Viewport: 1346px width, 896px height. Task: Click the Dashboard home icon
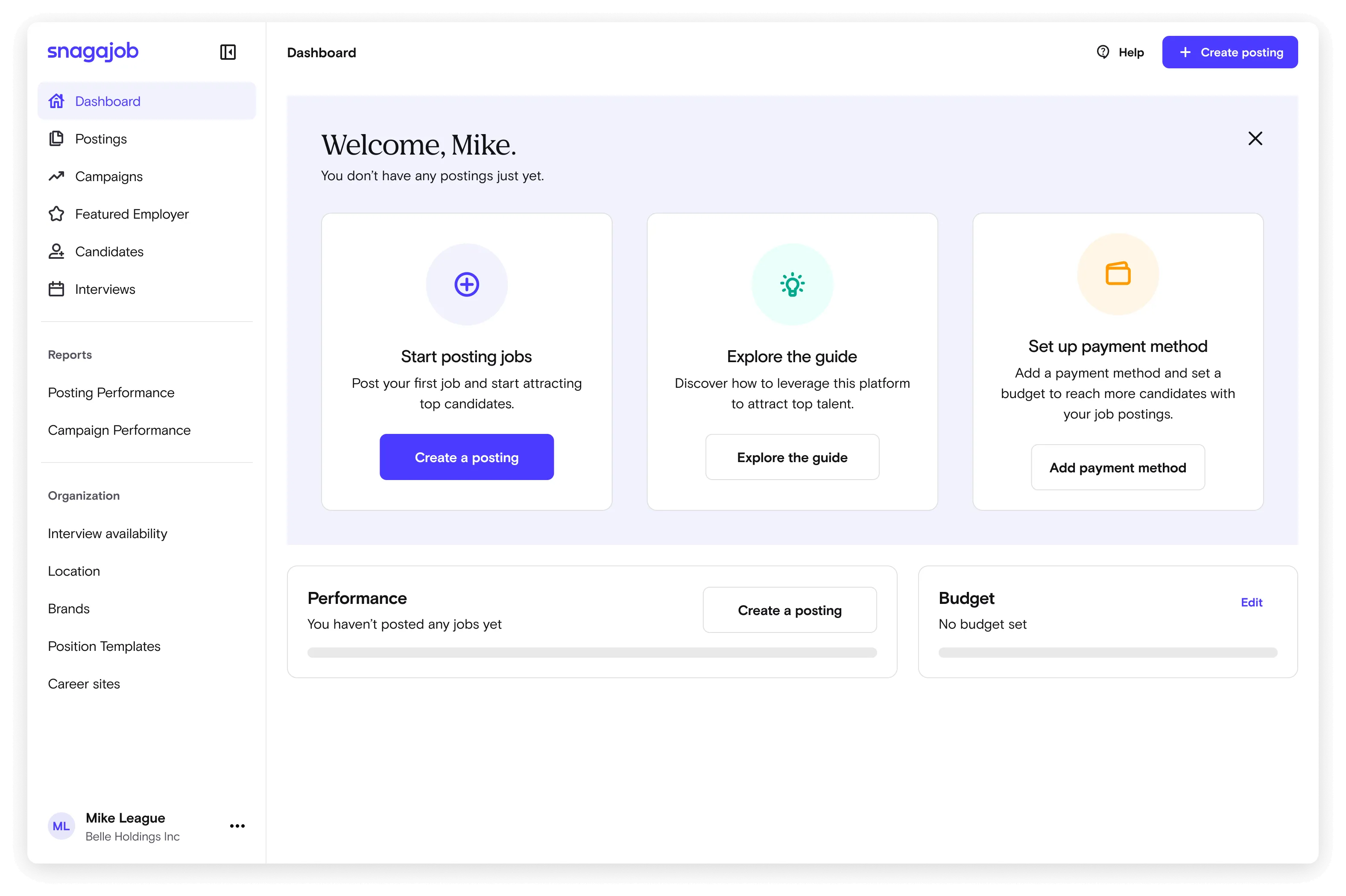tap(56, 101)
